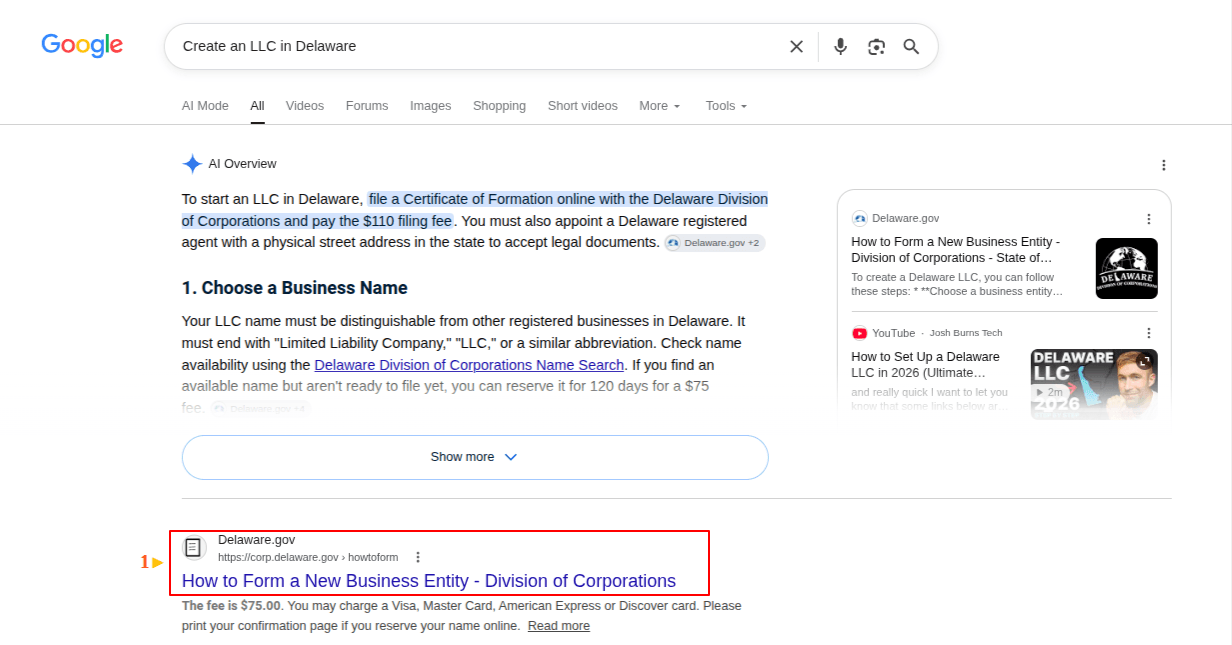Open options for YouTube source card

1148,333
